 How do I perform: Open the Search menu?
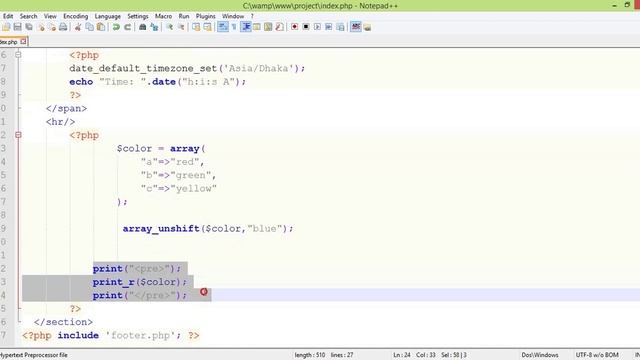[29, 16]
